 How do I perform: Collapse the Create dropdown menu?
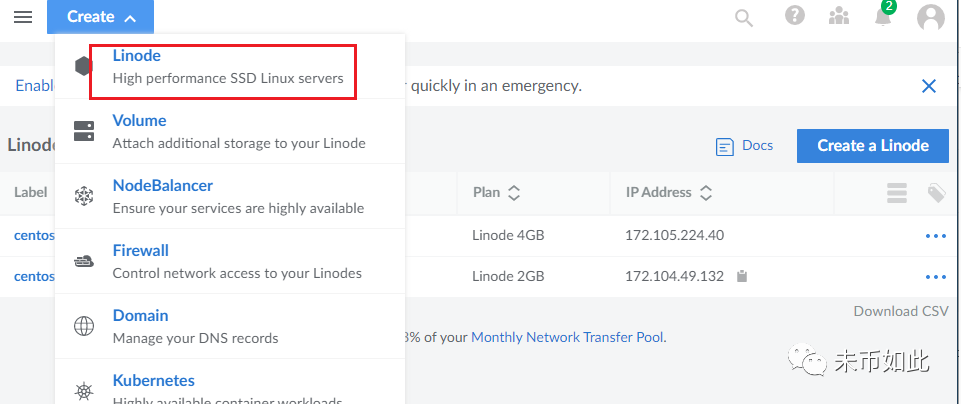(101, 17)
